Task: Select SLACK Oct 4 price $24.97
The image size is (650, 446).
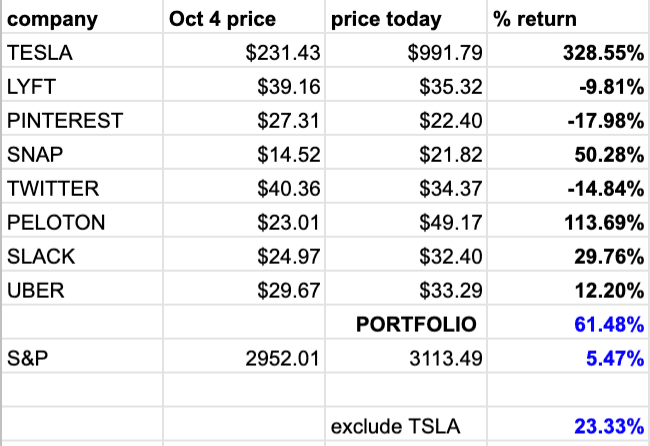Action: [x=244, y=255]
